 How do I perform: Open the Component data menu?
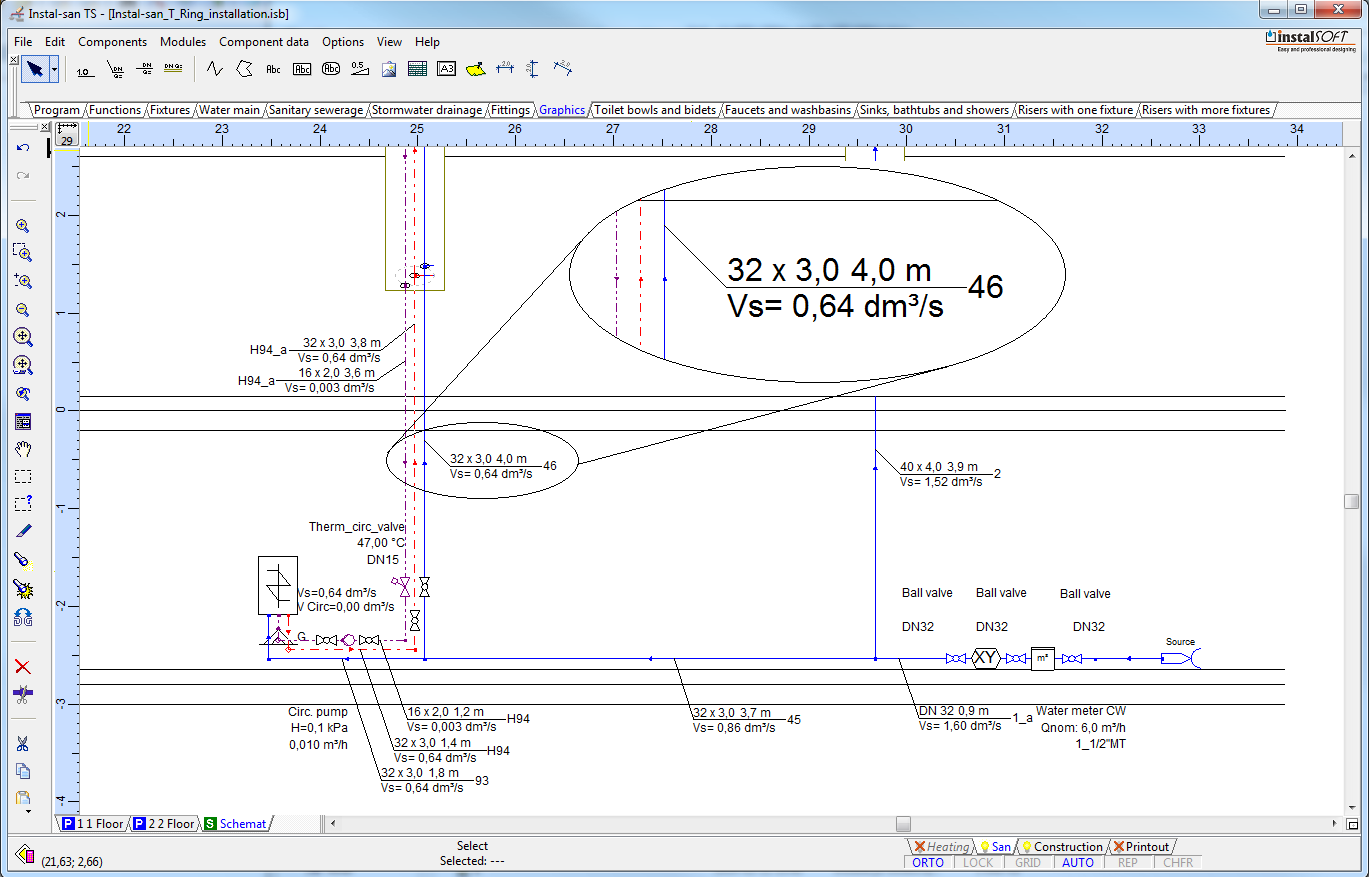[264, 42]
